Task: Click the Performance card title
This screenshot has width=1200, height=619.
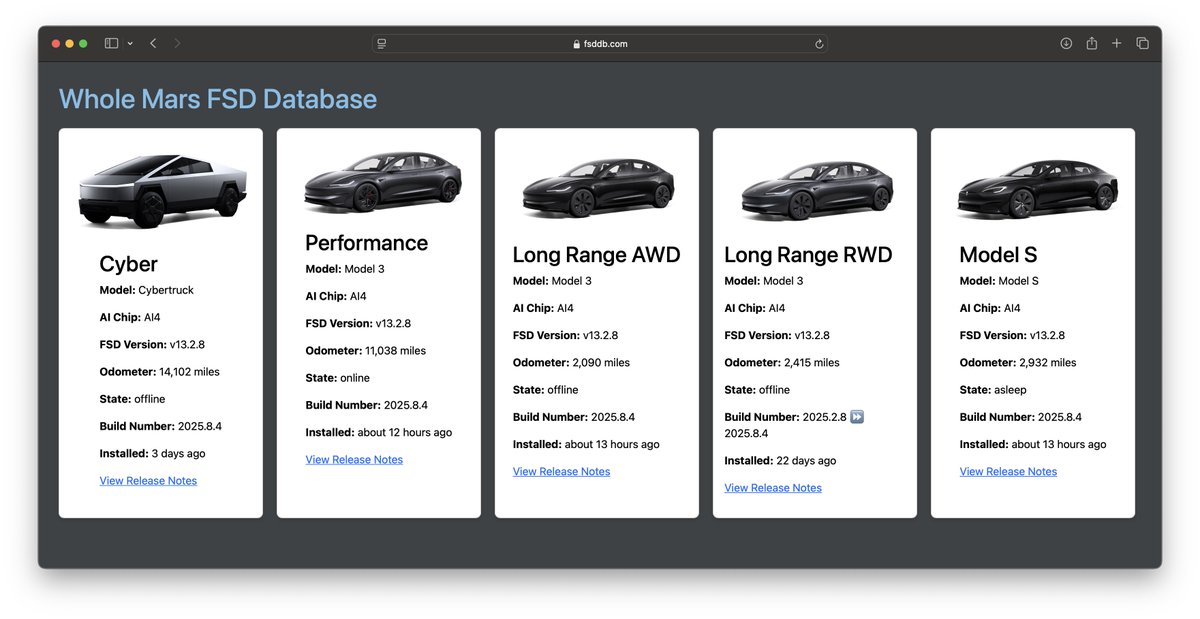Action: 367,243
